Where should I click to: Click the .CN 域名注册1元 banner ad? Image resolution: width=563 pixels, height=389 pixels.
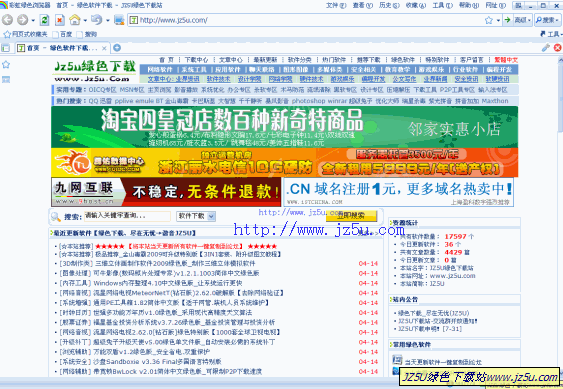pos(399,192)
